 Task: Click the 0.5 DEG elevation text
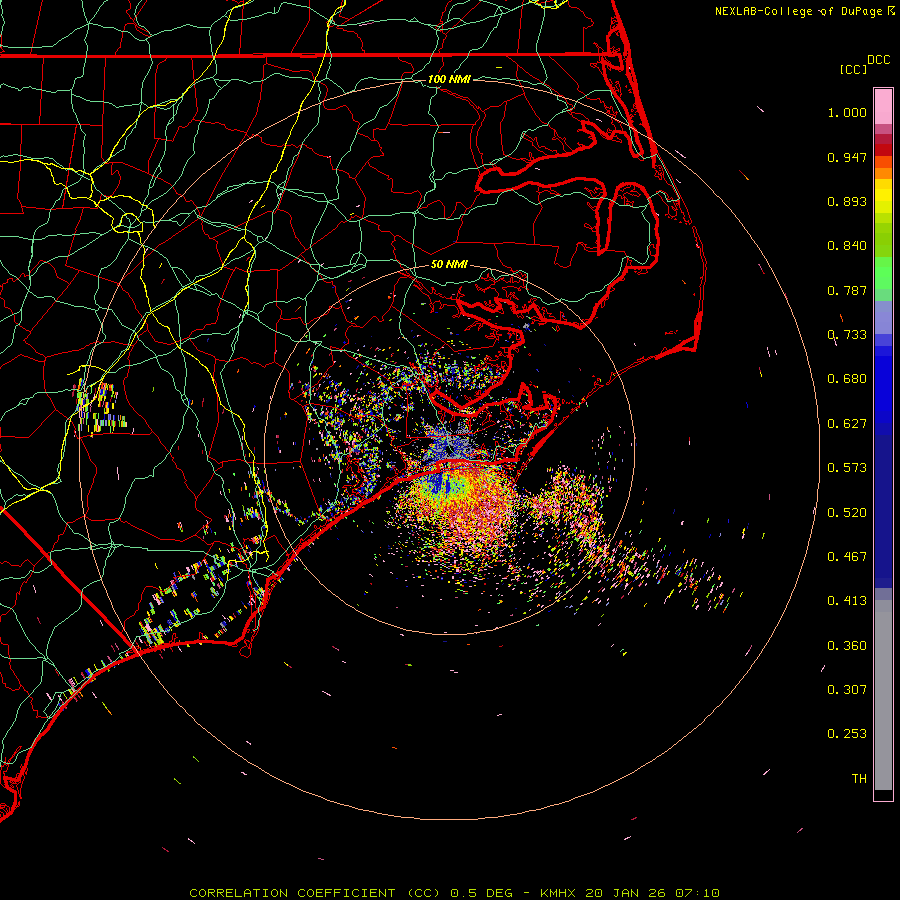click(483, 893)
